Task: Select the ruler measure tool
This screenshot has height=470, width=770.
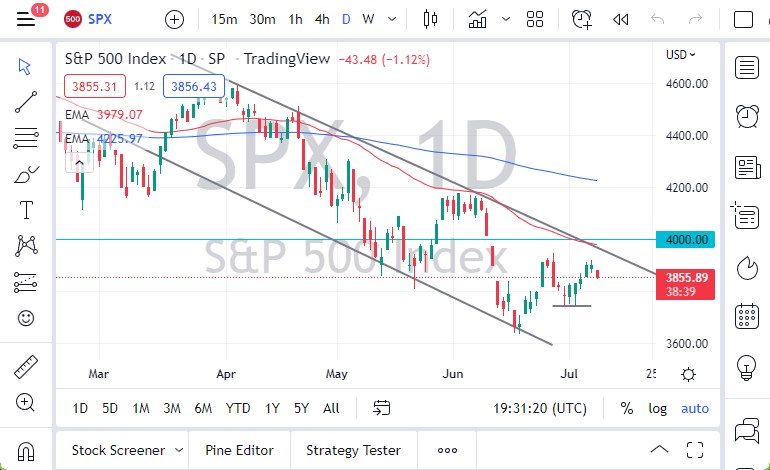Action: [26, 367]
